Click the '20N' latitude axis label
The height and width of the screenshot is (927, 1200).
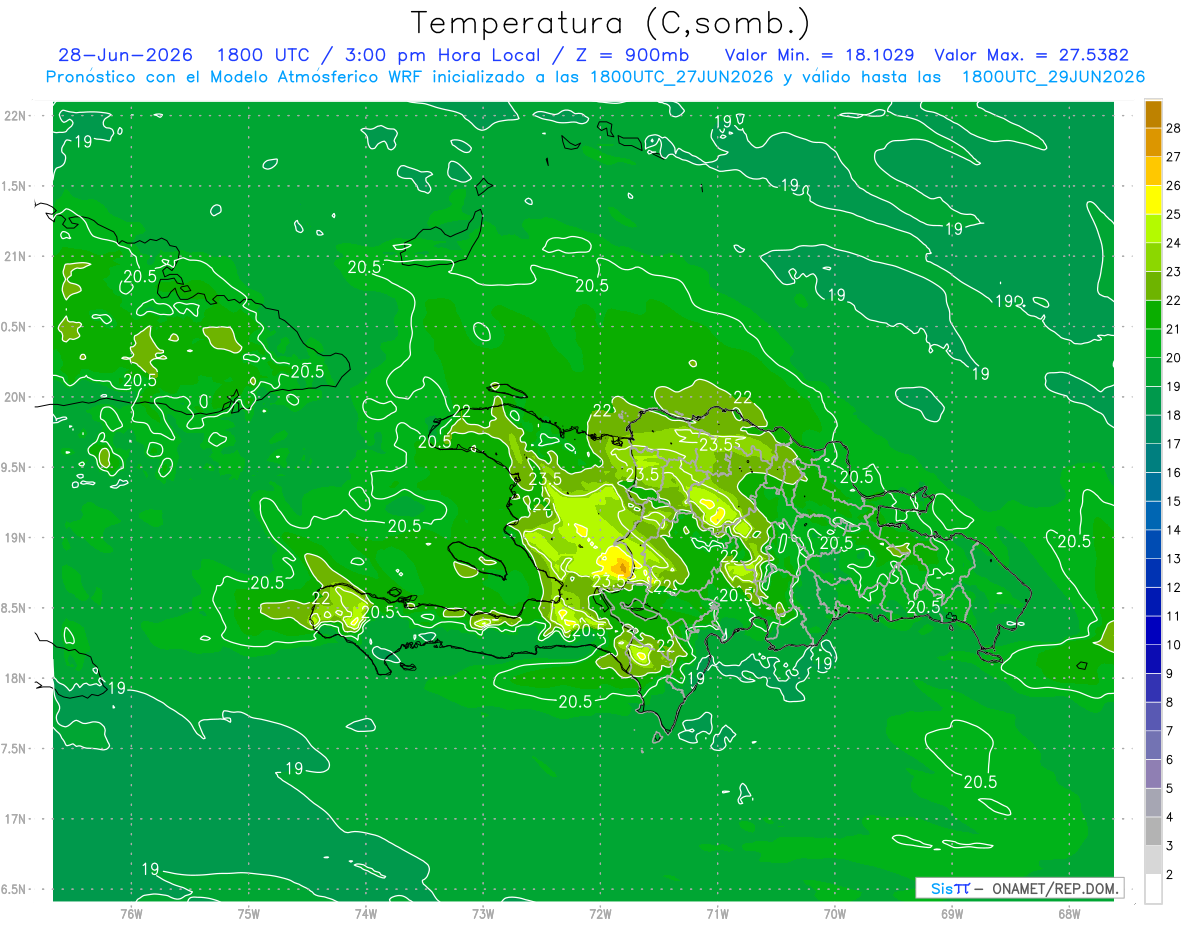point(17,397)
